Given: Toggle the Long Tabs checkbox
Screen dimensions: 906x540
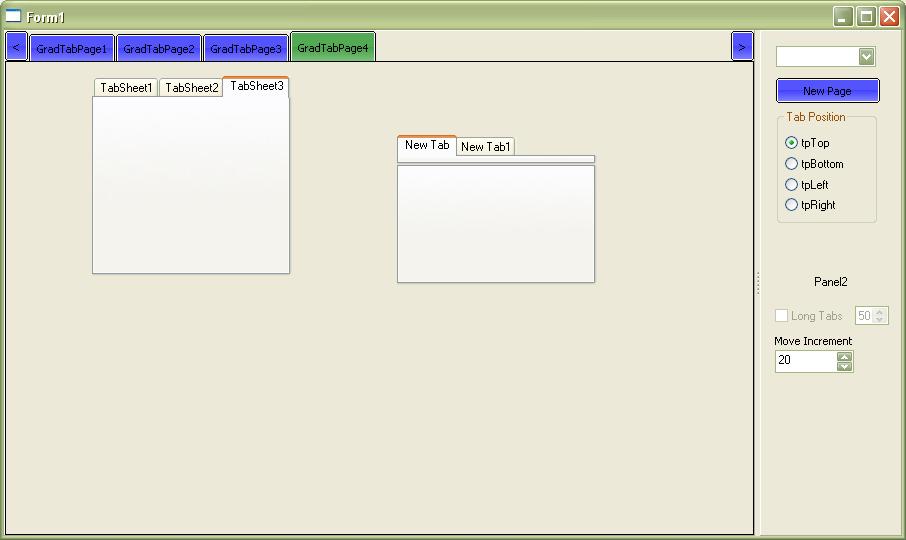Looking at the screenshot, I should click(782, 316).
